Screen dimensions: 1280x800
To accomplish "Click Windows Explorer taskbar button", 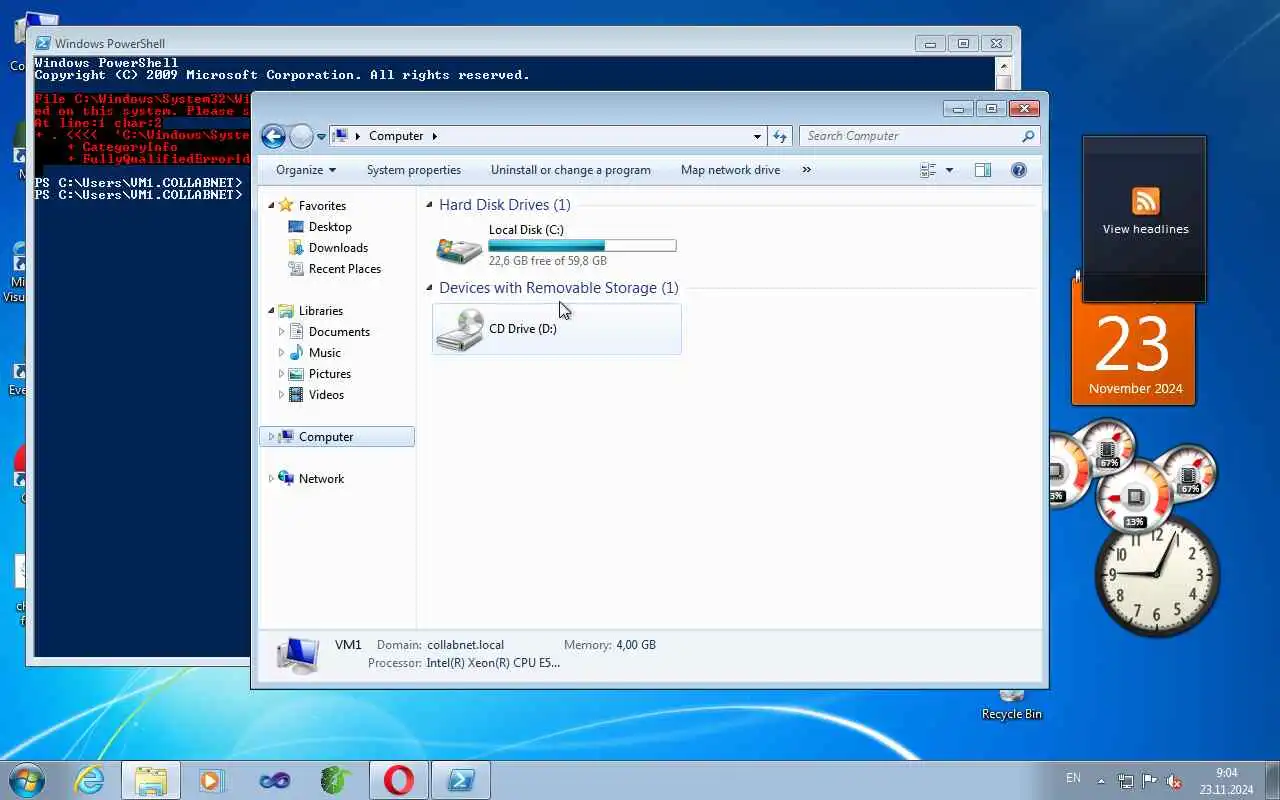I will [151, 780].
